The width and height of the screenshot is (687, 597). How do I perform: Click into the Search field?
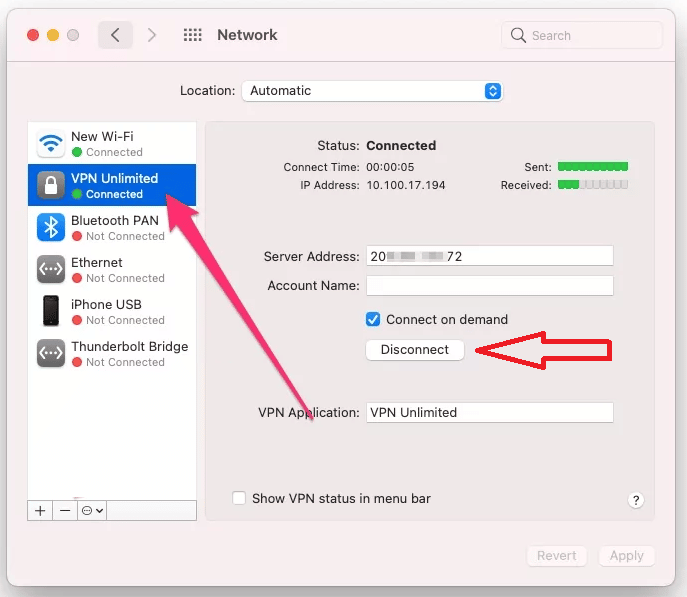point(582,35)
